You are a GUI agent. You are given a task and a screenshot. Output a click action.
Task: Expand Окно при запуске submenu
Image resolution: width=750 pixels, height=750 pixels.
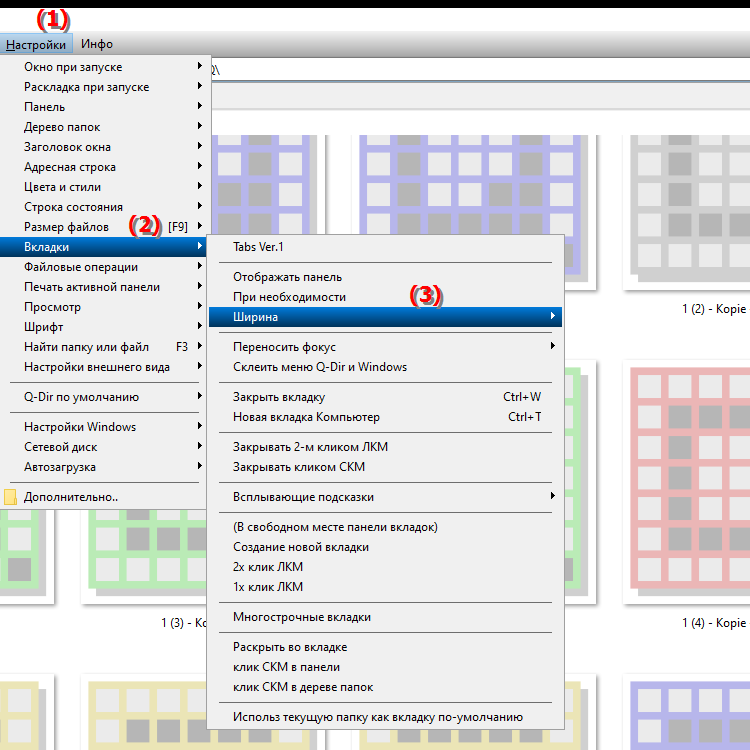tap(104, 67)
